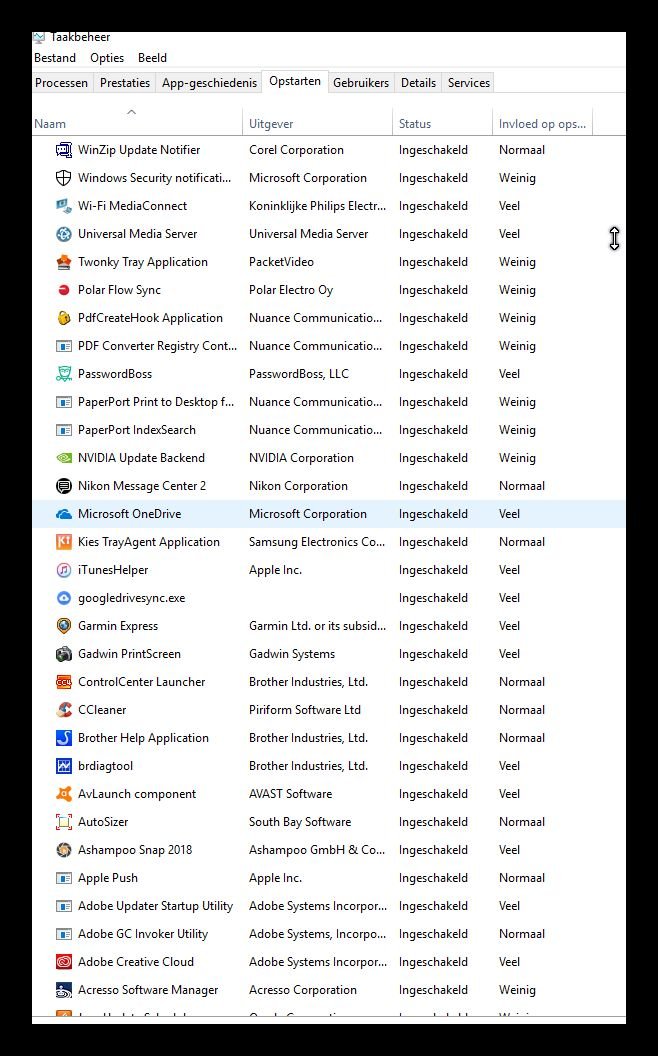This screenshot has width=658, height=1056.
Task: Click the Brother Help Application icon
Action: coord(63,738)
